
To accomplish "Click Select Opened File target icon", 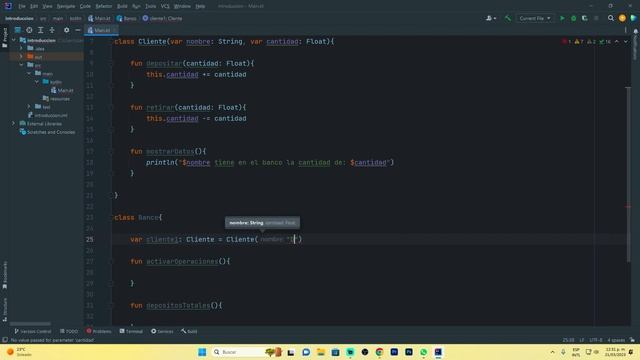I will pyautogui.click(x=29, y=30).
